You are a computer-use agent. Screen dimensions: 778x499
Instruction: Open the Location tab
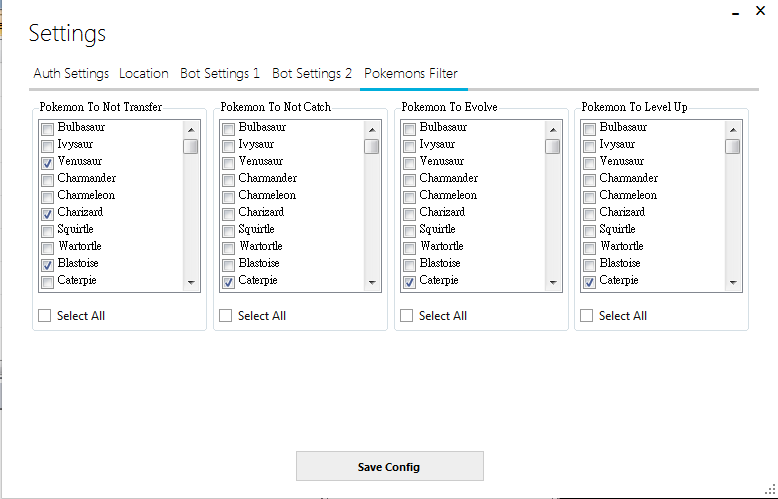point(144,73)
